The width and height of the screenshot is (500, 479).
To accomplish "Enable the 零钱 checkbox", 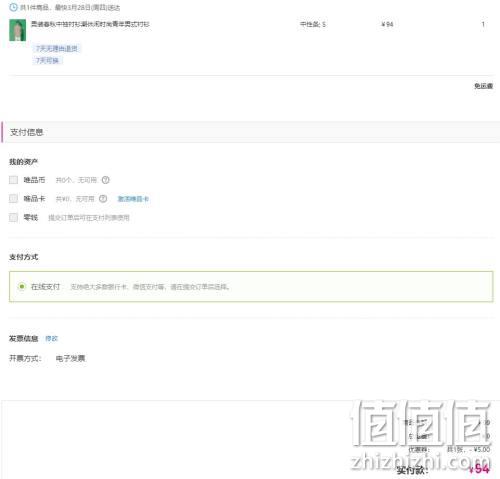I will coord(13,218).
